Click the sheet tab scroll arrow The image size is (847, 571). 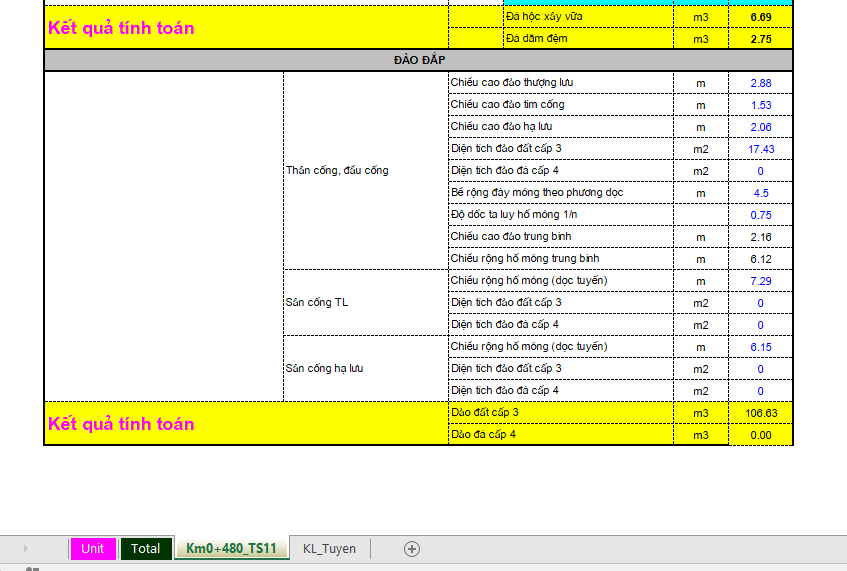coord(25,549)
